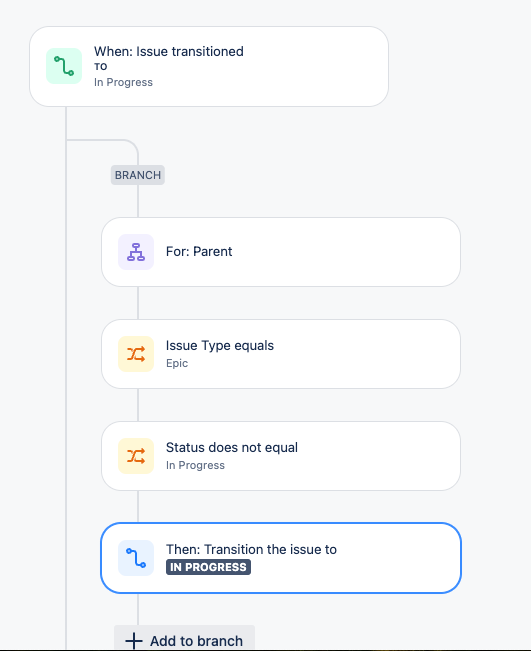Click the green issue transitioned trigger icon

64,66
